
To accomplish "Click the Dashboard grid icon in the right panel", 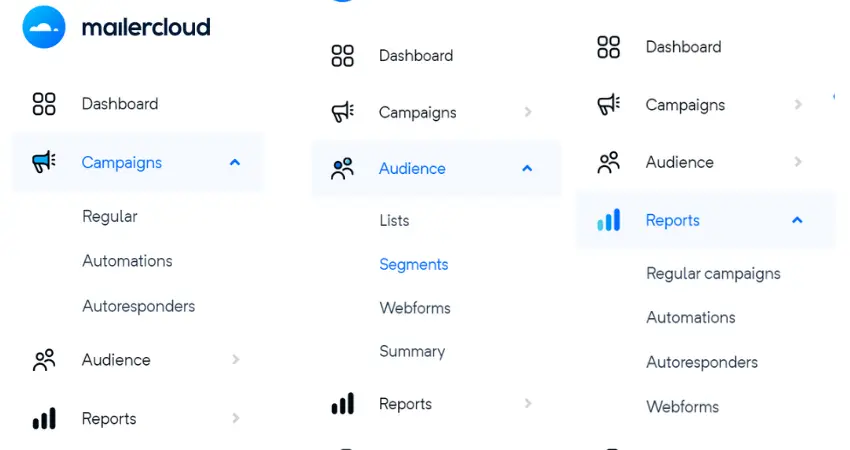I will pyautogui.click(x=609, y=47).
